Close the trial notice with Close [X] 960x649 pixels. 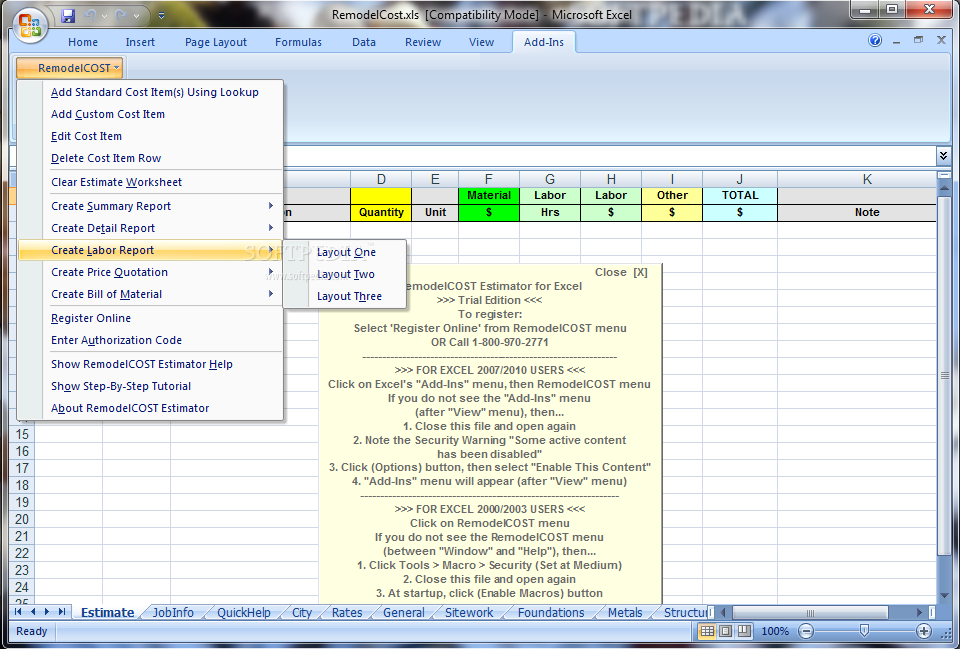point(621,272)
